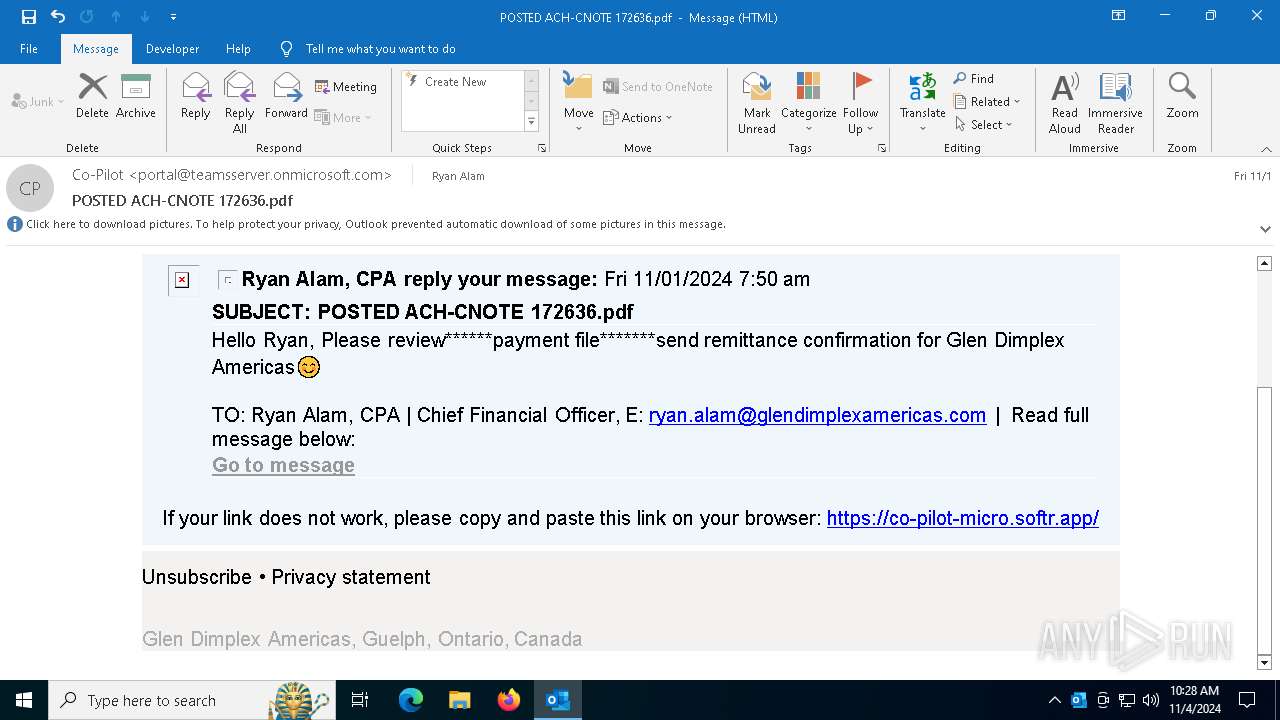Collapse the ribbon
Image resolution: width=1280 pixels, height=720 pixels.
point(1266,149)
